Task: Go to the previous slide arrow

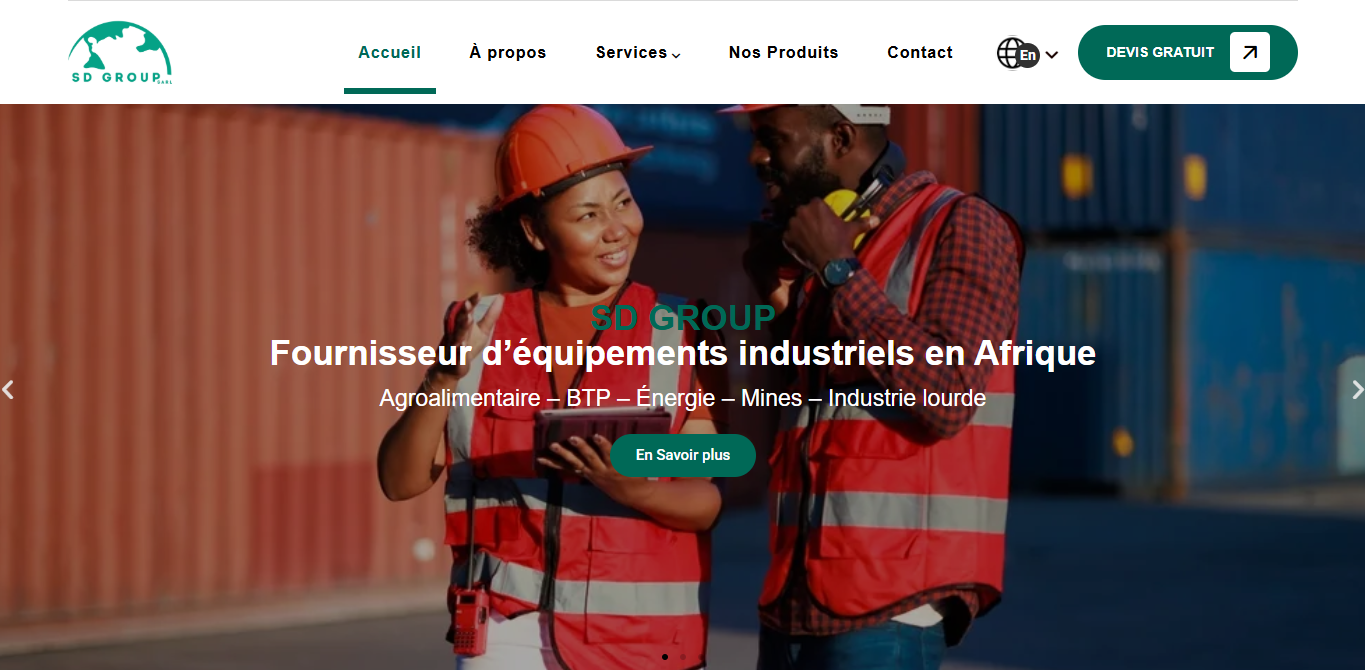Action: pos(8,389)
